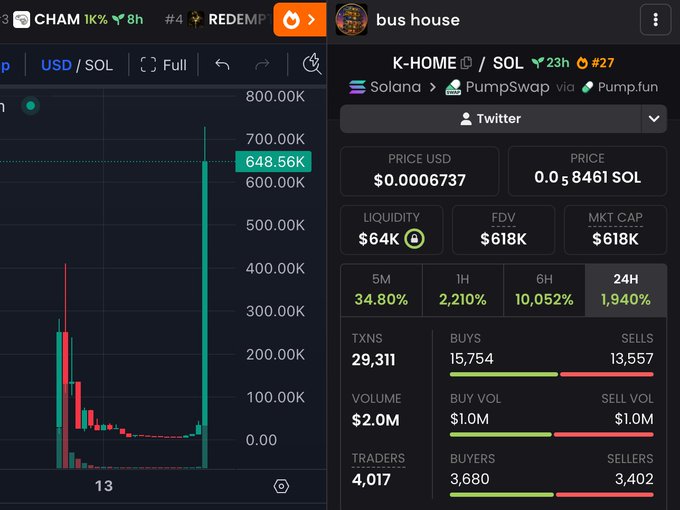680x510 pixels.
Task: Open the quick-search lightning icon
Action: (x=312, y=64)
